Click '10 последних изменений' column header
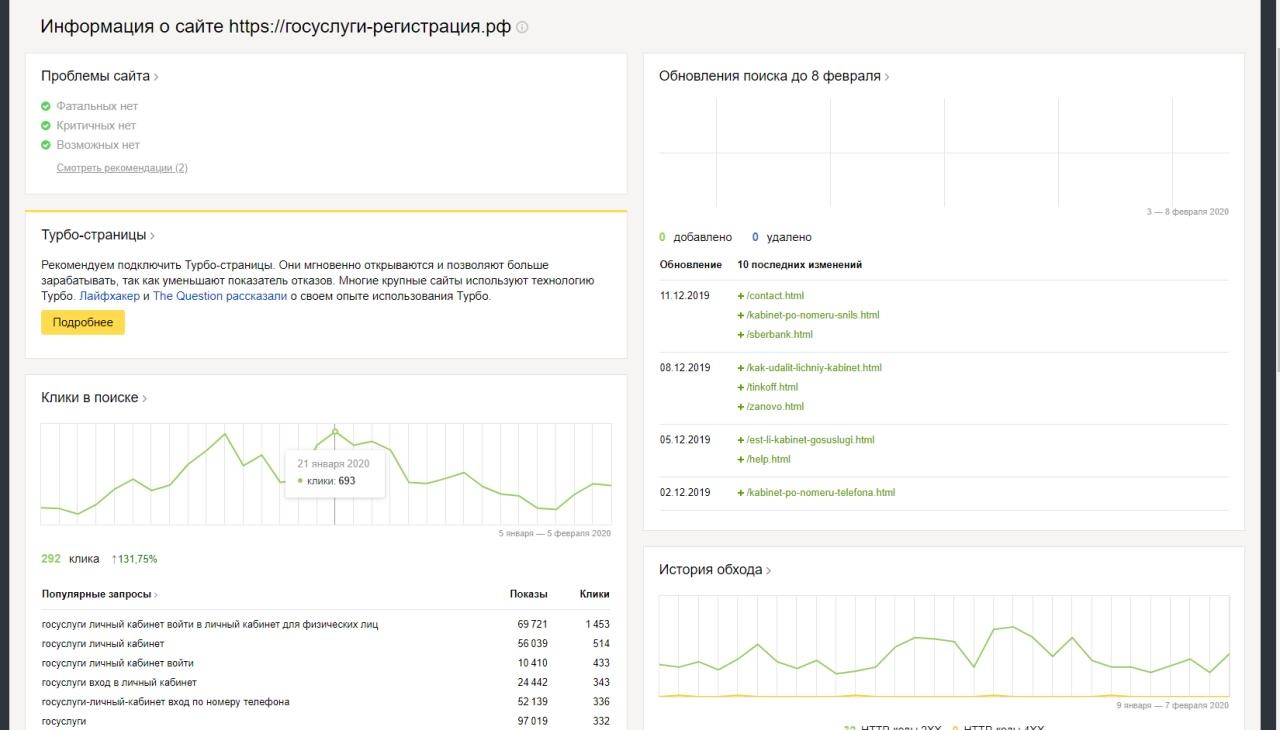Image resolution: width=1280 pixels, height=730 pixels. [799, 265]
